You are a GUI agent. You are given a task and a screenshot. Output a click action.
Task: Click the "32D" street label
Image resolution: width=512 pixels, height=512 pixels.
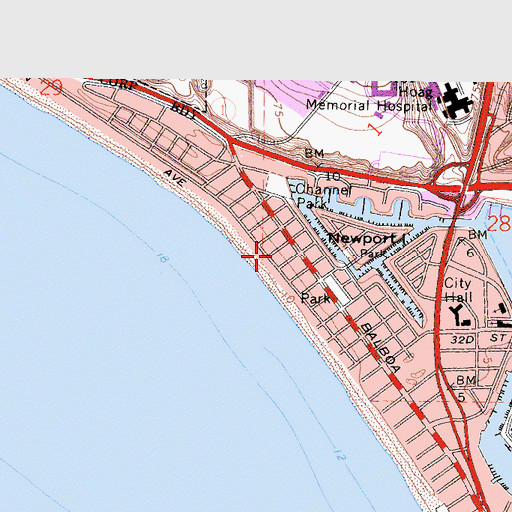(462, 340)
